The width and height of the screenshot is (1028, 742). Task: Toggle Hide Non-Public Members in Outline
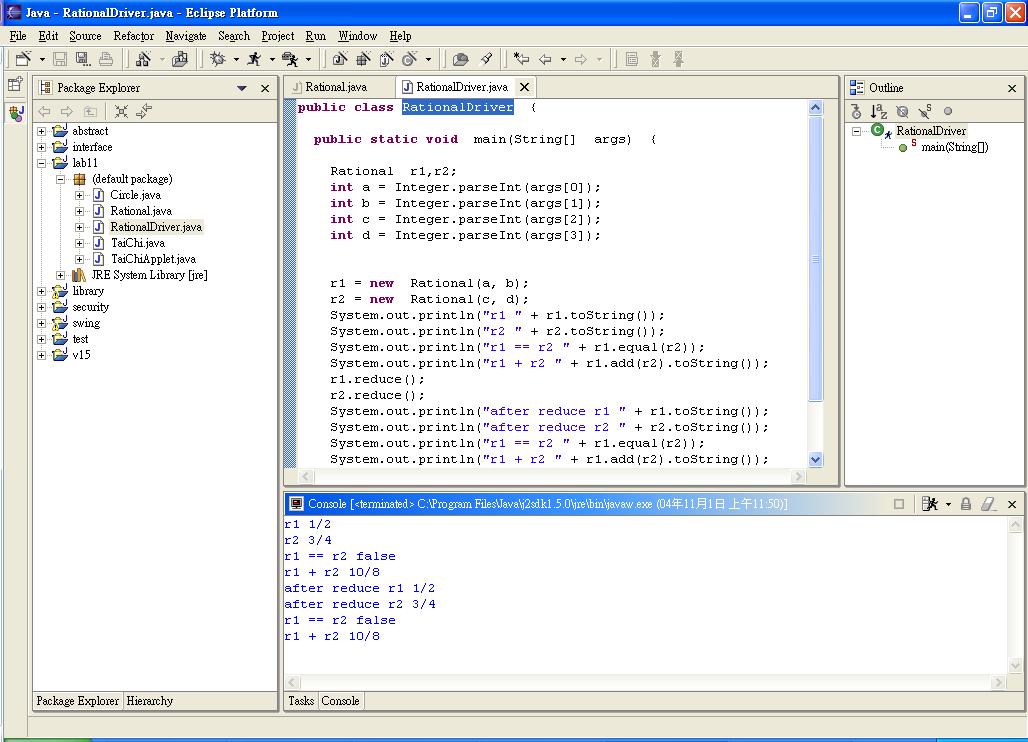pyautogui.click(x=948, y=111)
